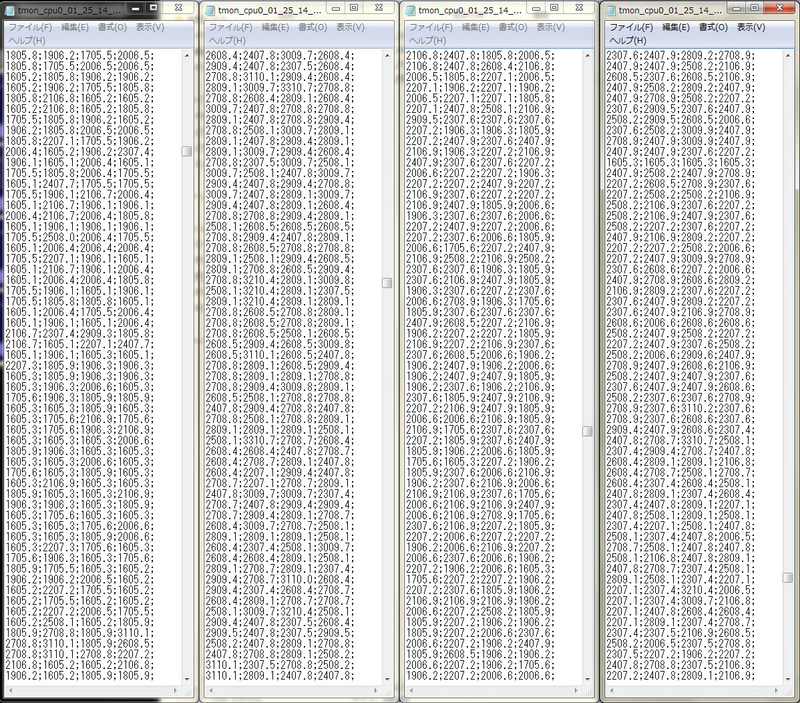Click scroll-up arrow in second Notepad window
The width and height of the screenshot is (800, 703).
tap(387, 55)
